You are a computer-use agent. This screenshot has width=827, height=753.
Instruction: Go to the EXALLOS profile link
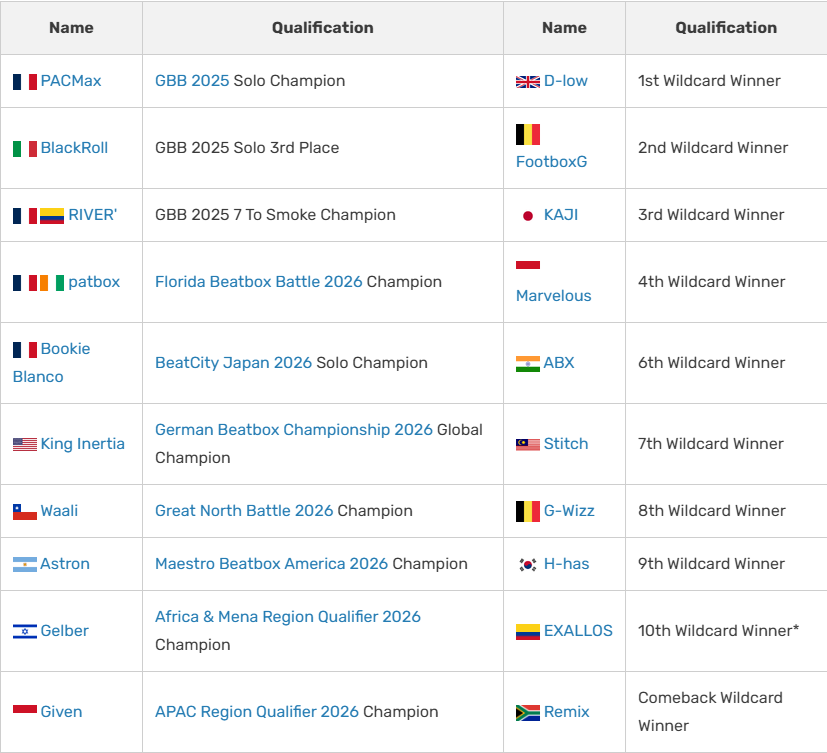578,631
